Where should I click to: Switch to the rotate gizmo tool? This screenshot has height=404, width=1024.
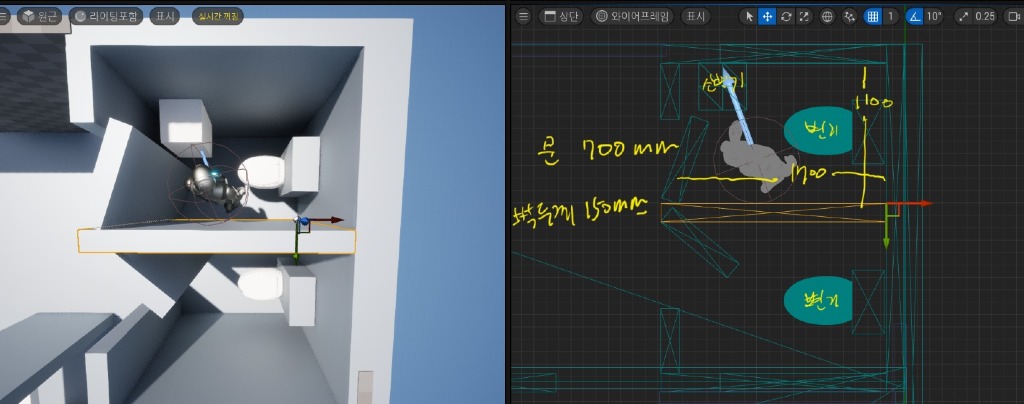[786, 17]
